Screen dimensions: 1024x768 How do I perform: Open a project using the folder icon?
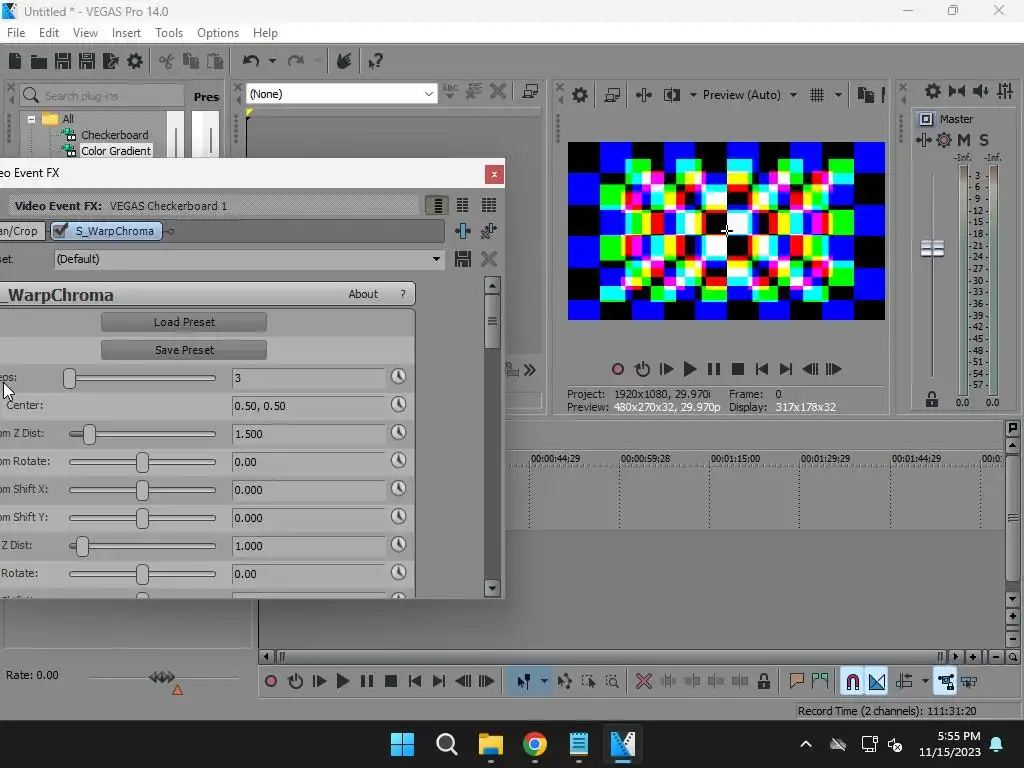(x=39, y=61)
